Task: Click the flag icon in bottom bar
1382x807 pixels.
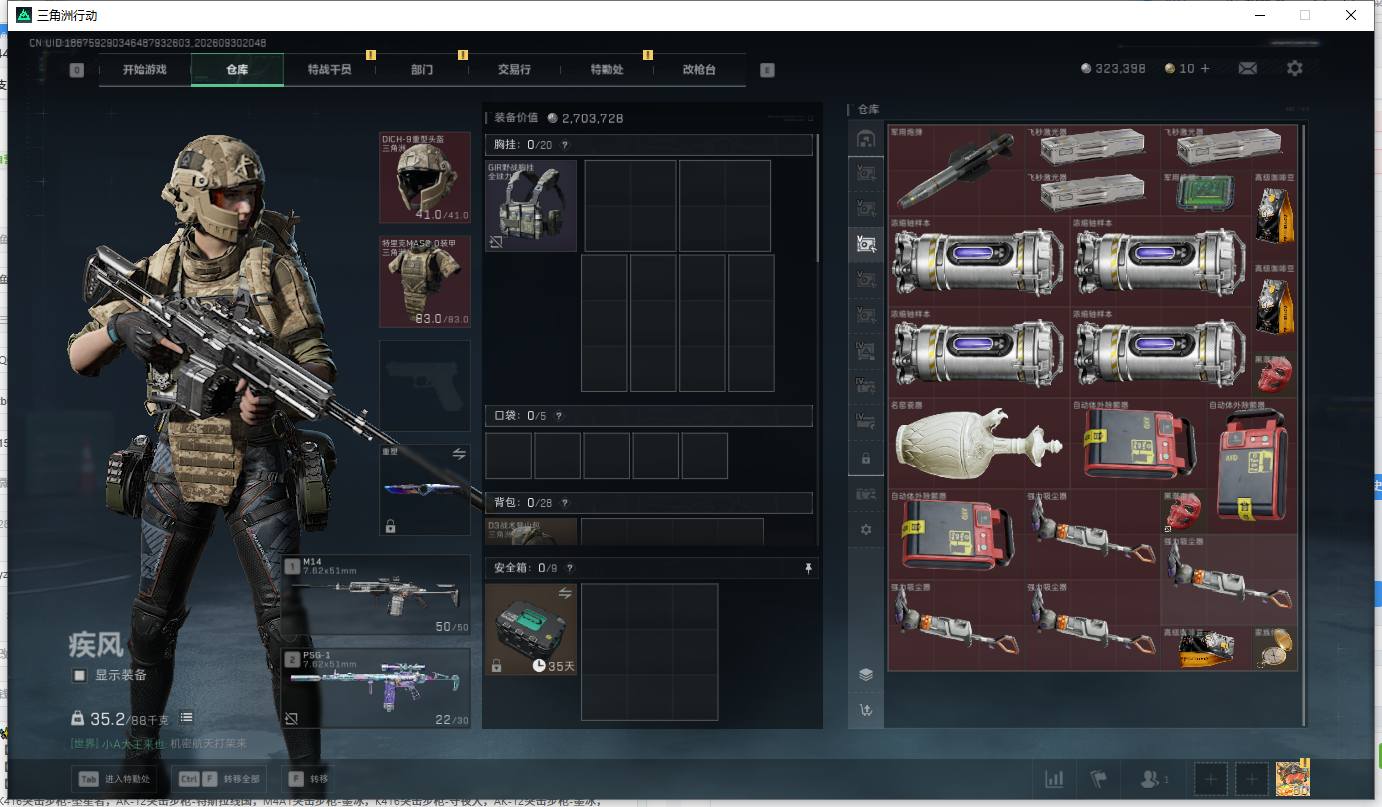Action: click(x=1099, y=778)
